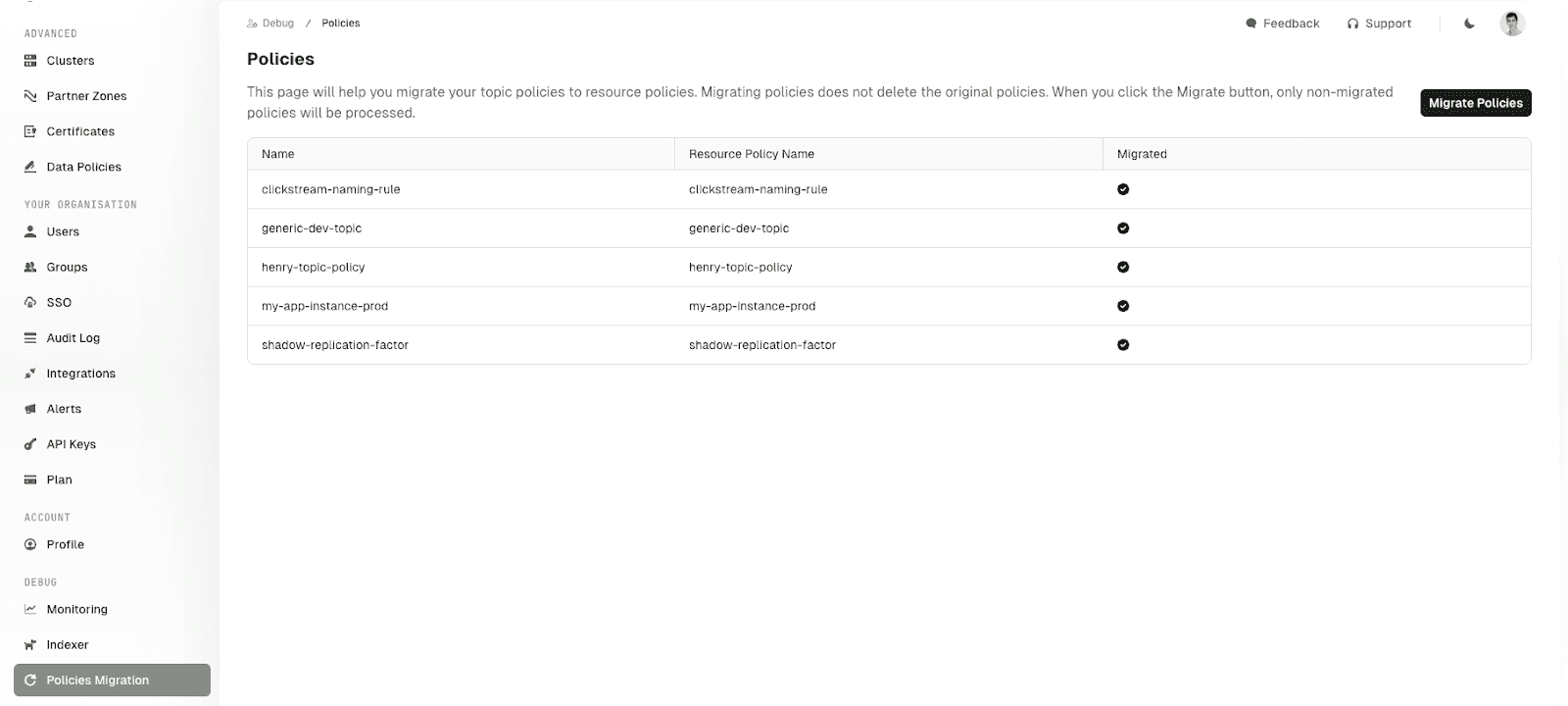Click generic-dev-topic resource policy name
The image size is (1568, 706).
pyautogui.click(x=739, y=228)
